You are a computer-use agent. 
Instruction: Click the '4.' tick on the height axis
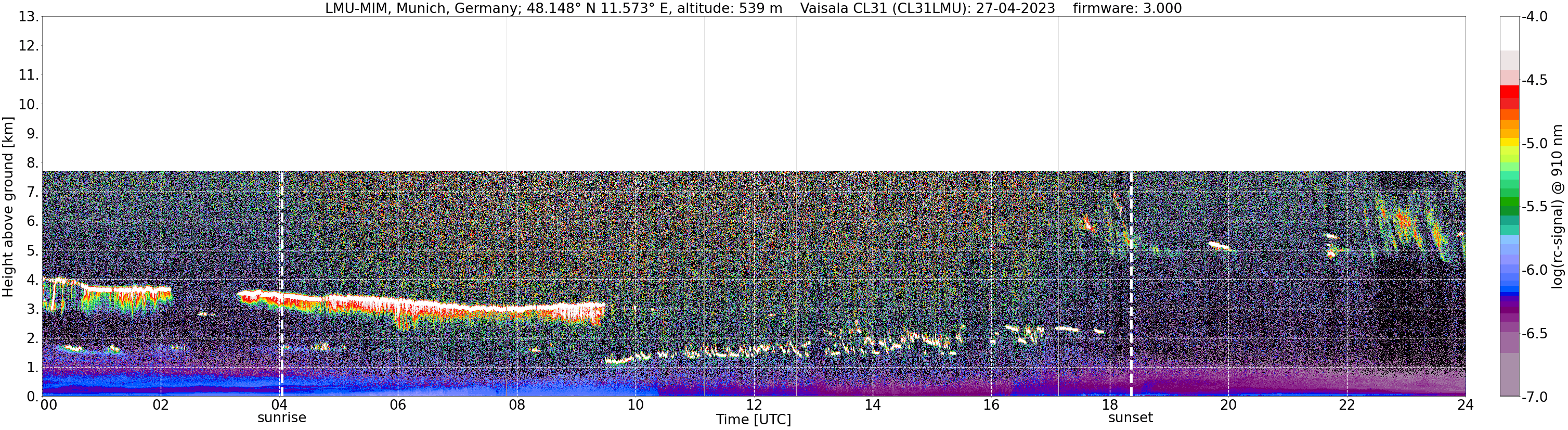tap(32, 280)
